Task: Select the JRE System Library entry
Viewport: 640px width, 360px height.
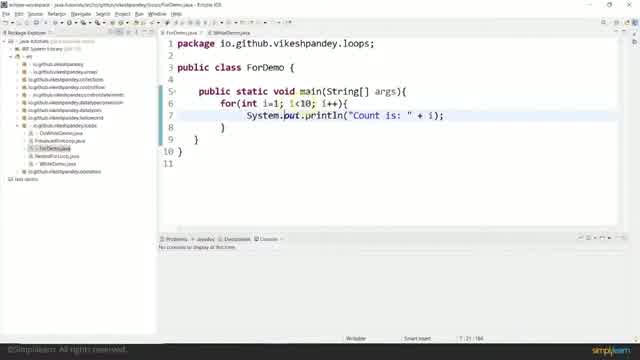Action: point(42,49)
